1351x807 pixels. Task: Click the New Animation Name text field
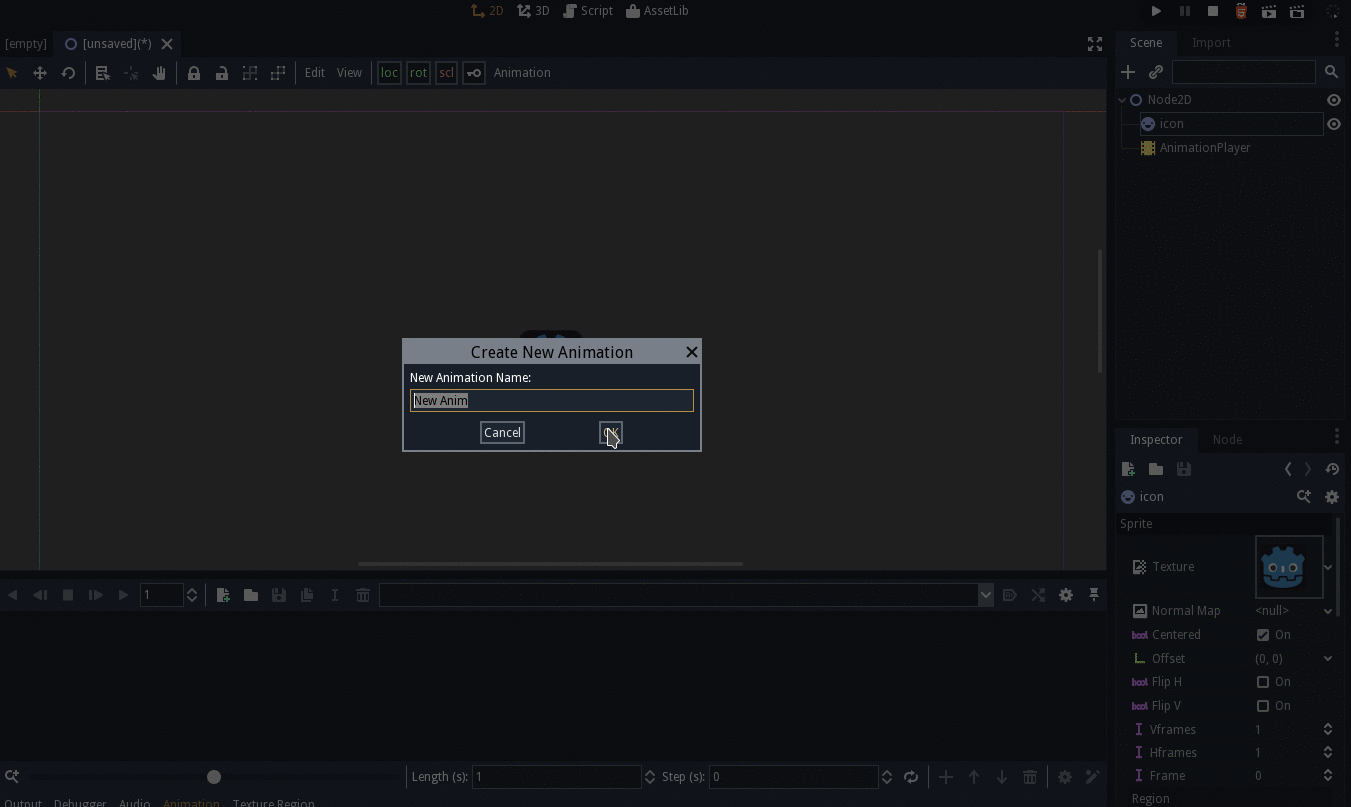pyautogui.click(x=551, y=400)
